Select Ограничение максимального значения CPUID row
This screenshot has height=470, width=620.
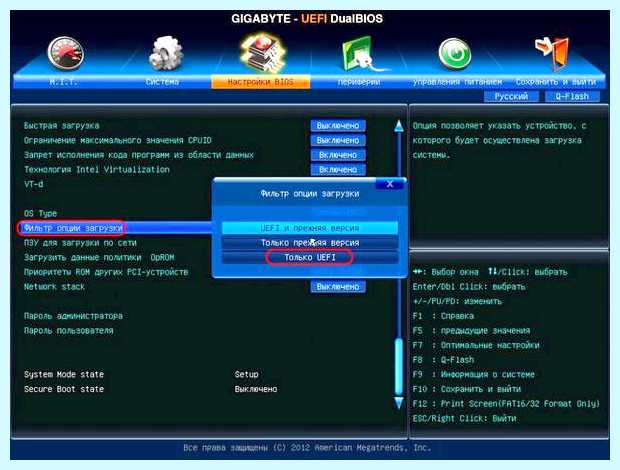pyautogui.click(x=118, y=140)
